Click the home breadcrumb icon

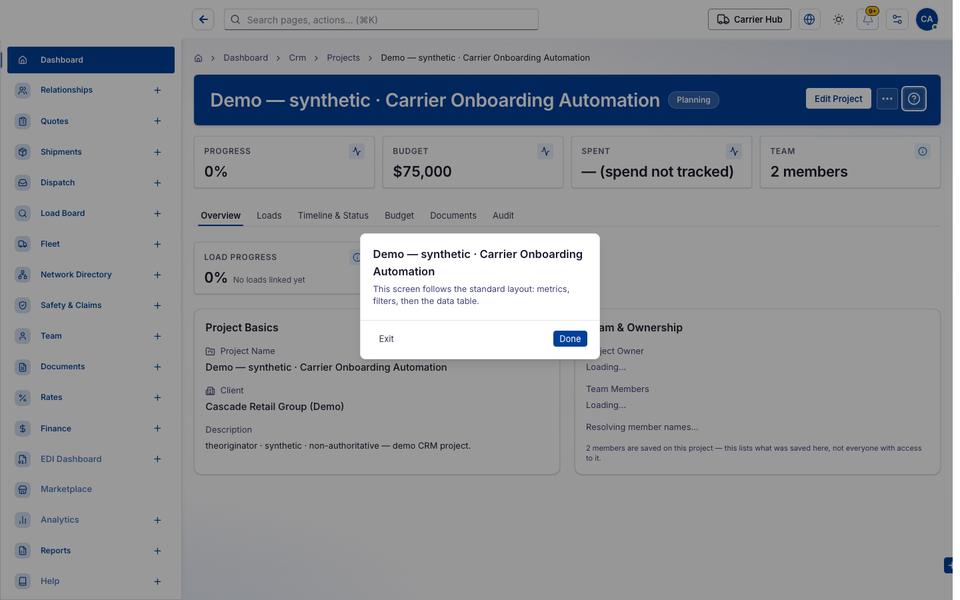[x=198, y=58]
